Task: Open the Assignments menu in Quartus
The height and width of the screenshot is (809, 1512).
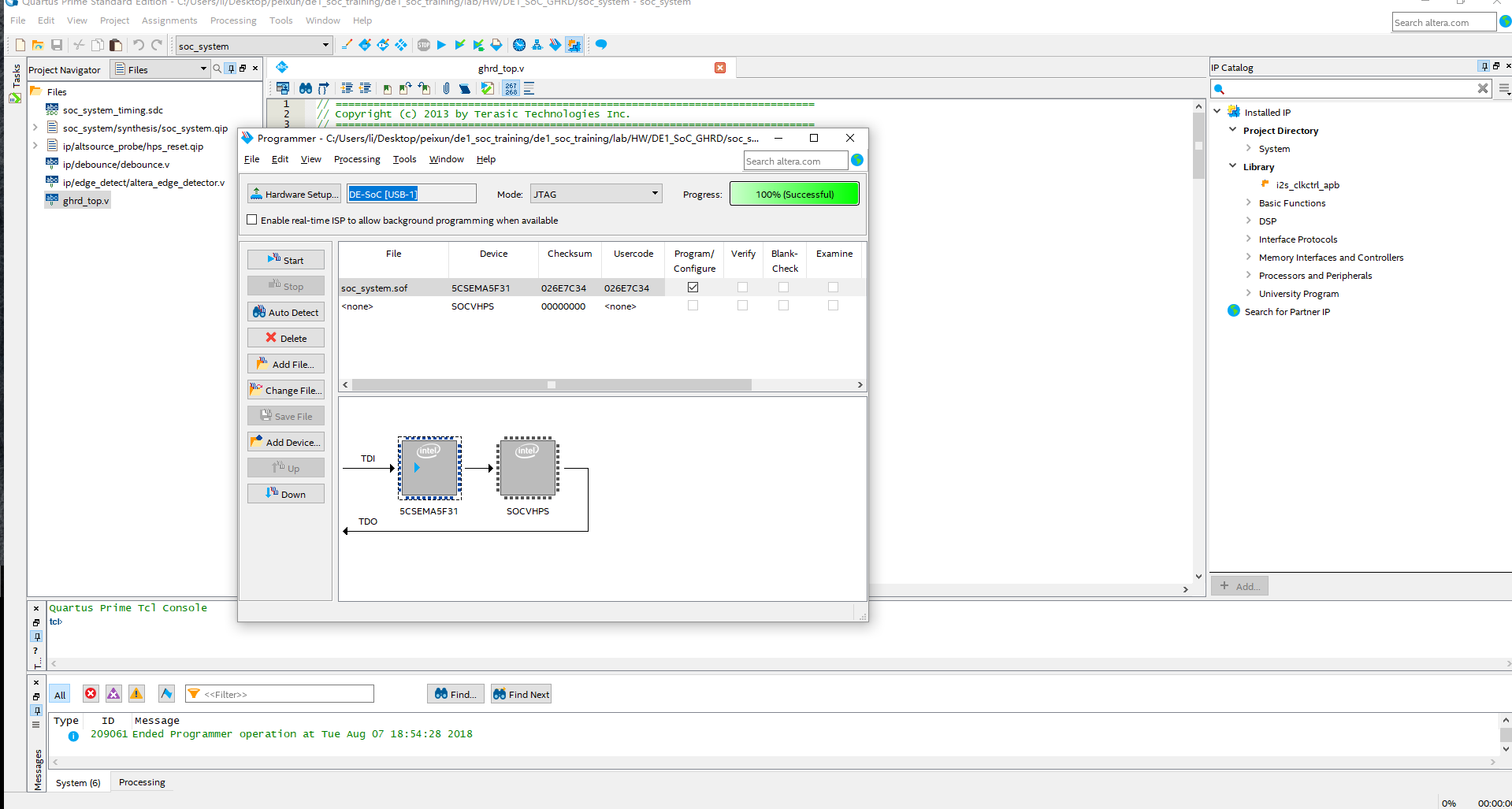Action: (169, 20)
